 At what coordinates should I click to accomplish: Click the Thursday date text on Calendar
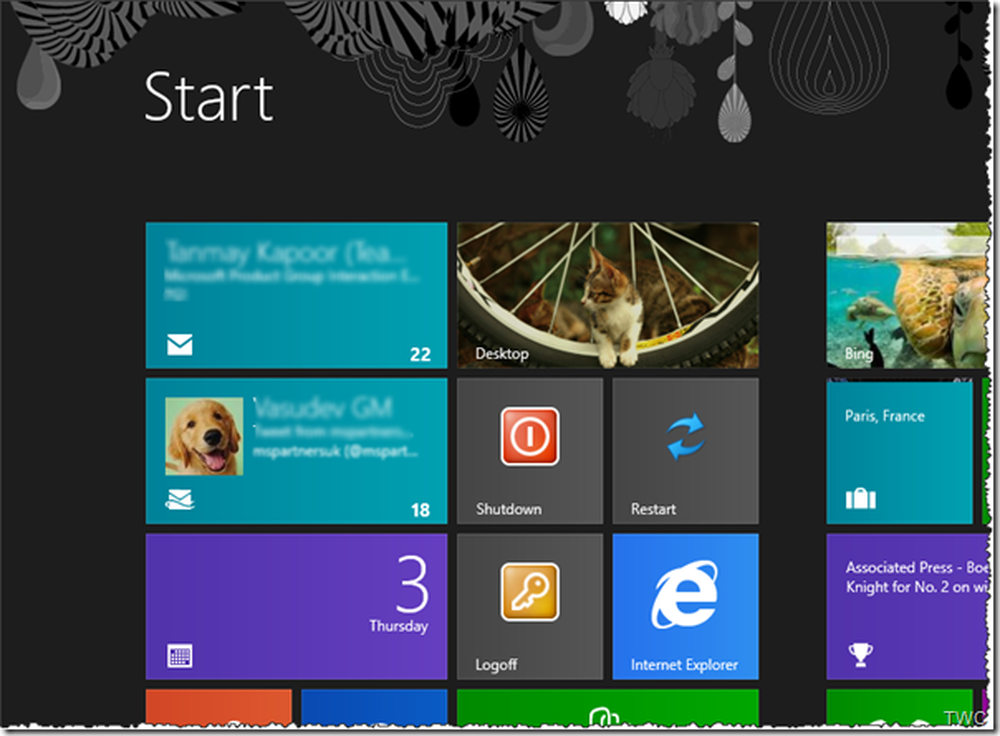(399, 626)
